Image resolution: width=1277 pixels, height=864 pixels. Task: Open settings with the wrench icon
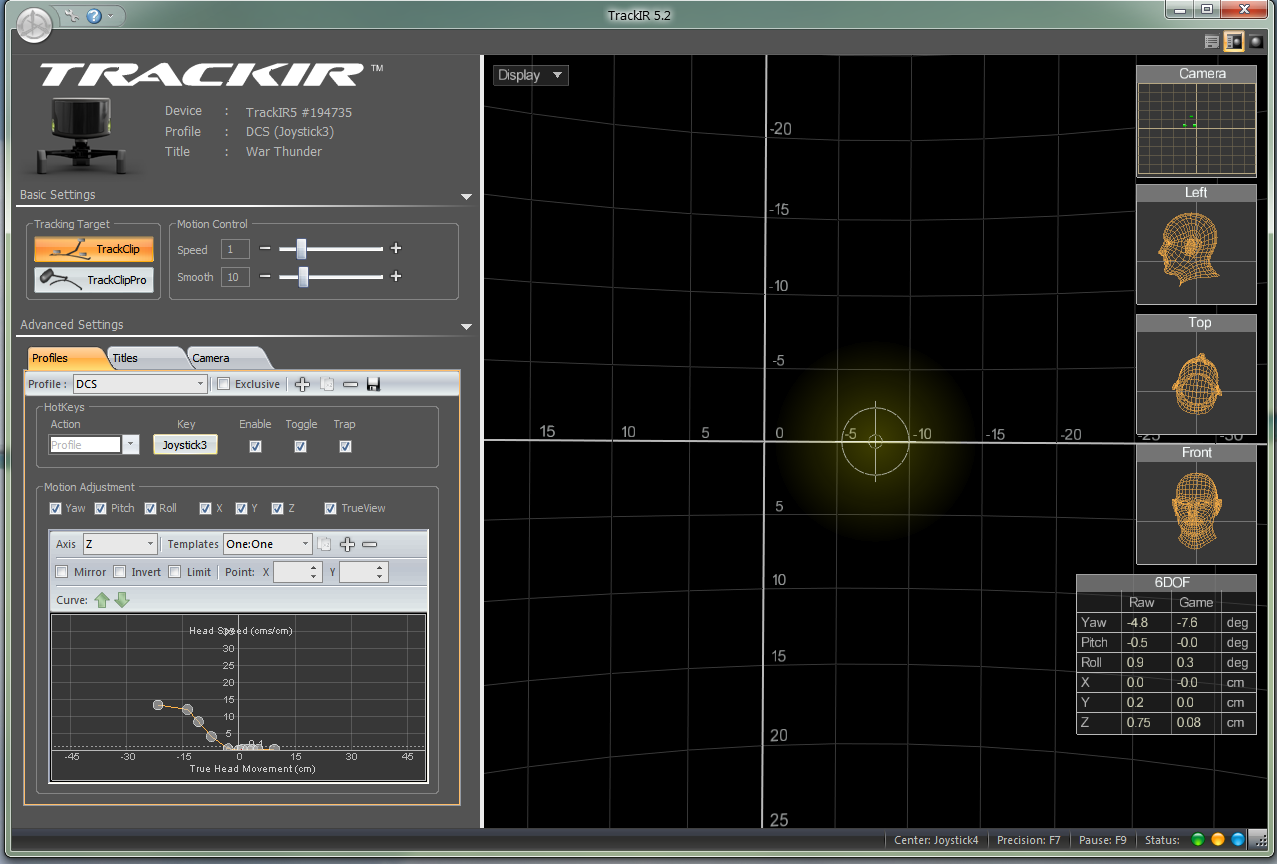click(x=70, y=16)
